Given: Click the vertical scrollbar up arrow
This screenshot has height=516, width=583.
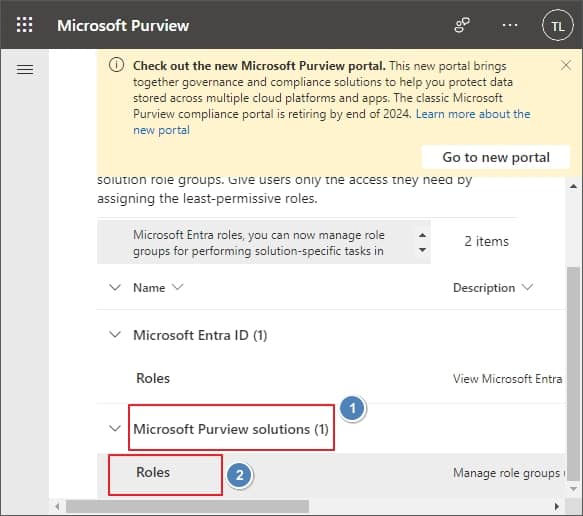Looking at the screenshot, I should click(x=574, y=186).
